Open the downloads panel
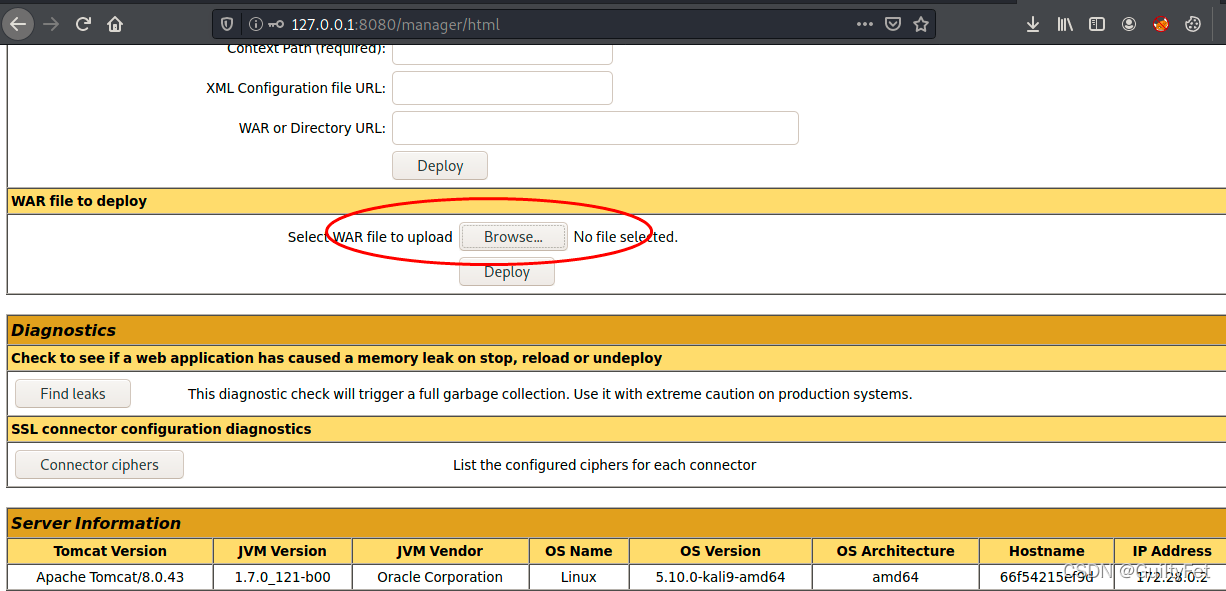The image size is (1226, 591). (x=1034, y=24)
